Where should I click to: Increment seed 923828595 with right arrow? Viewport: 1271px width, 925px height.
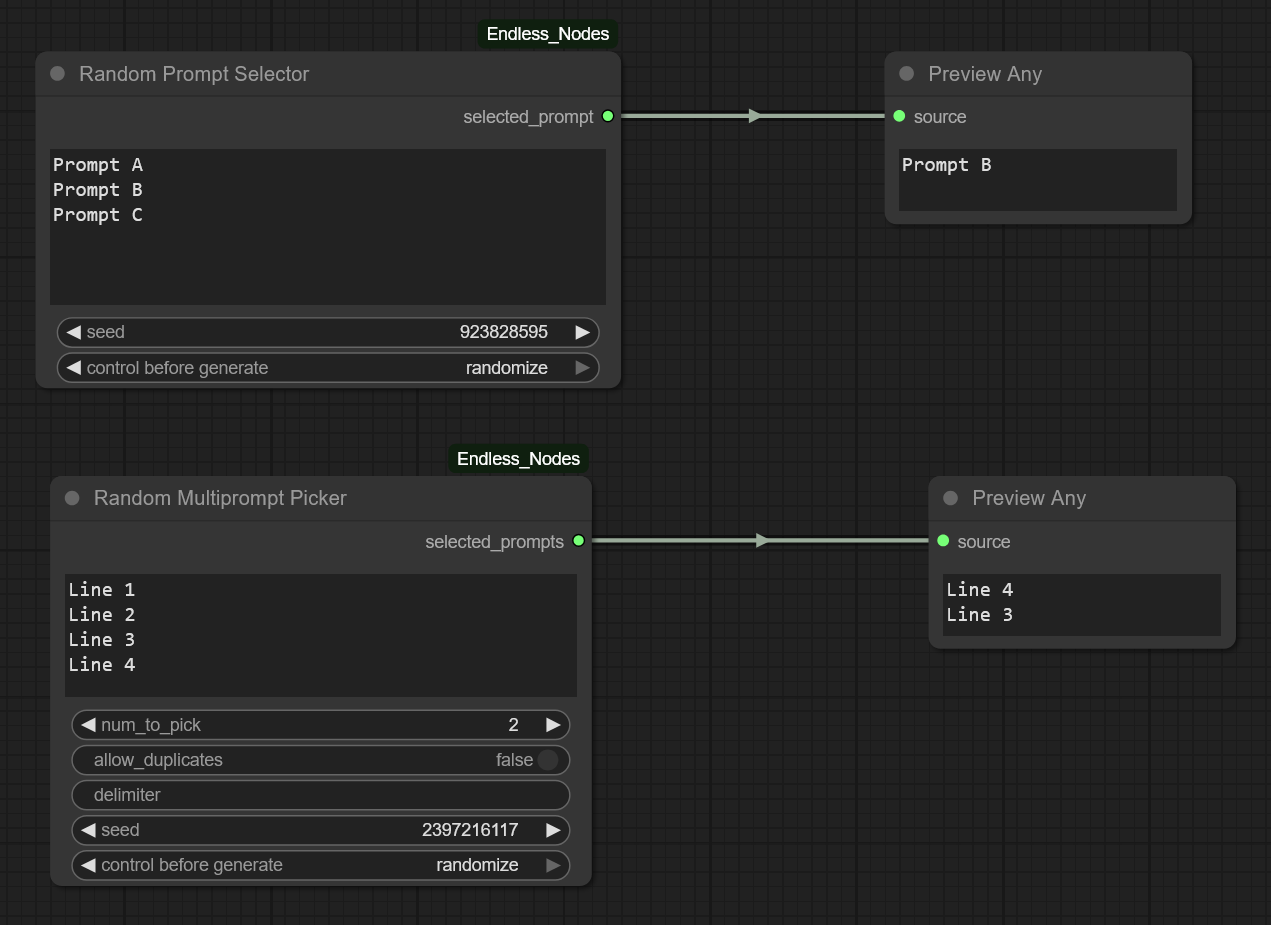tap(582, 332)
